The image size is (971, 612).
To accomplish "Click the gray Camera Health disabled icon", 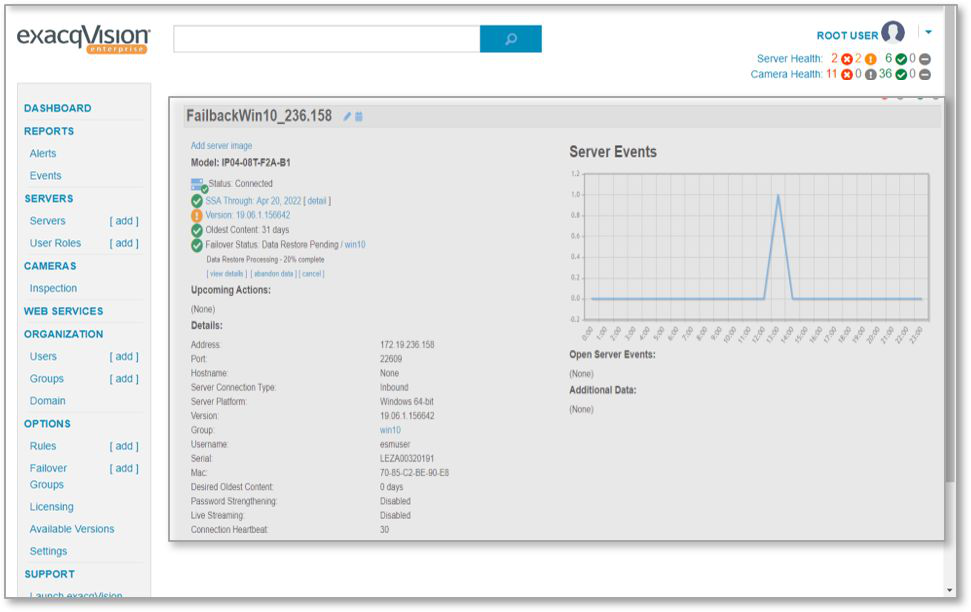I will (925, 74).
